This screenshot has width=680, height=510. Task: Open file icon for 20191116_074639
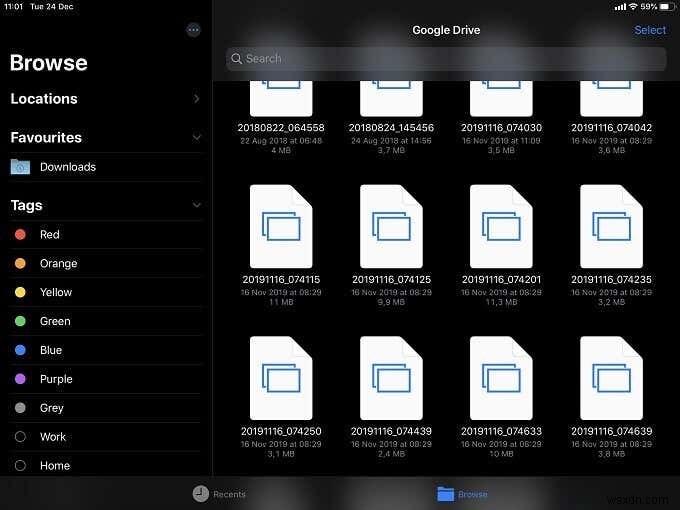pyautogui.click(x=611, y=378)
